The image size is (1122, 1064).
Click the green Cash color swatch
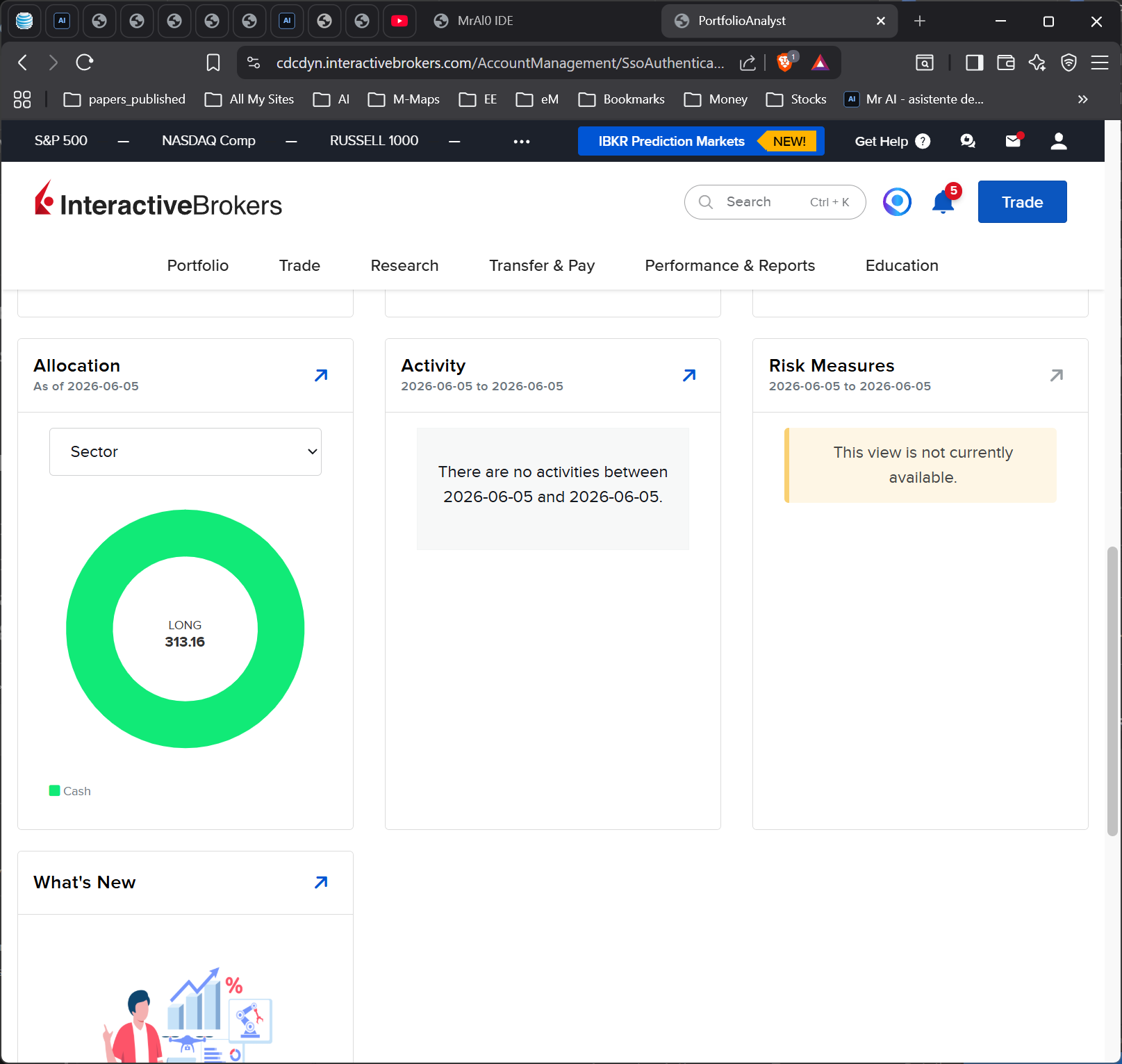coord(54,790)
